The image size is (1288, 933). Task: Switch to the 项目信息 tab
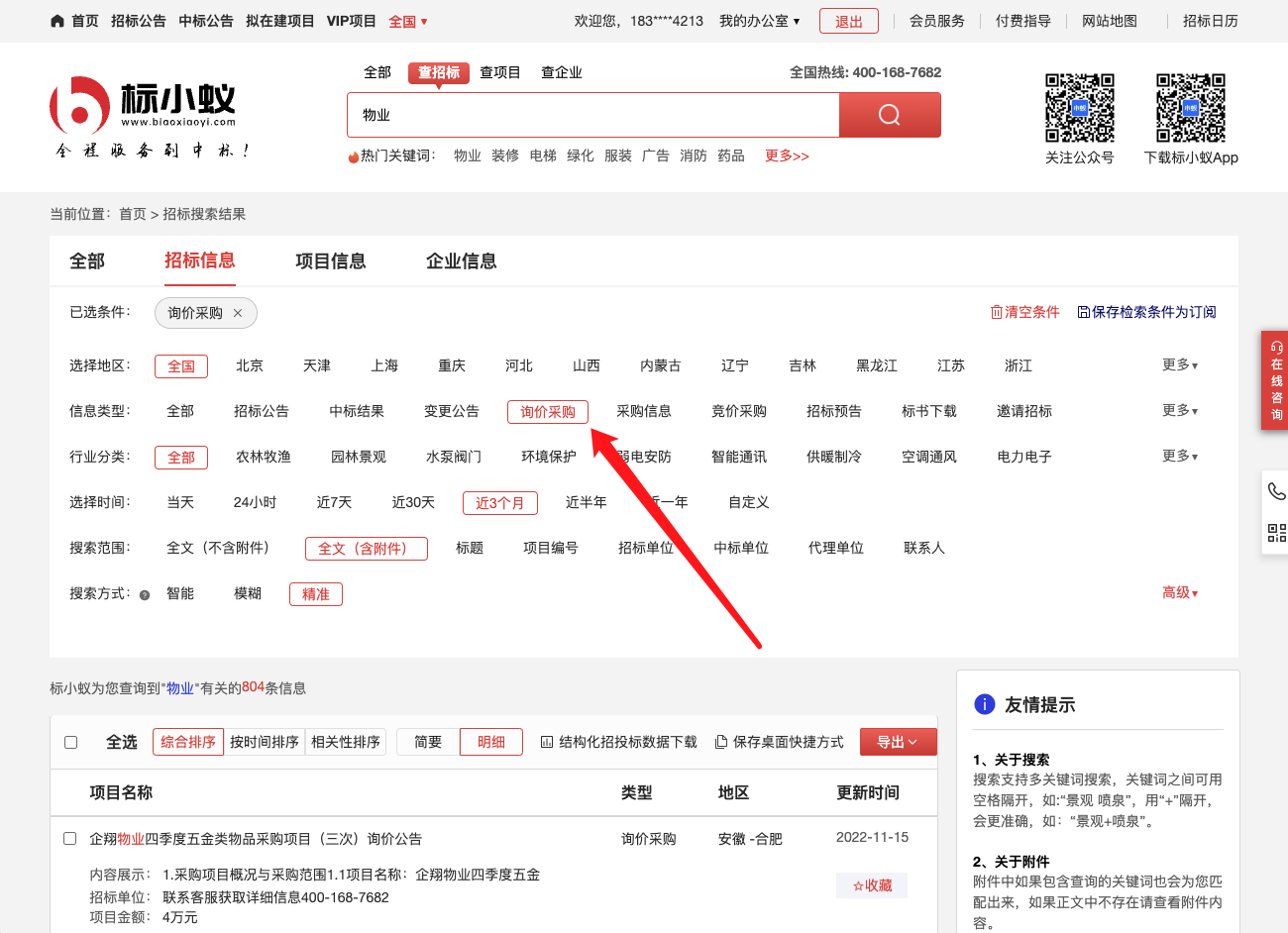click(x=330, y=261)
